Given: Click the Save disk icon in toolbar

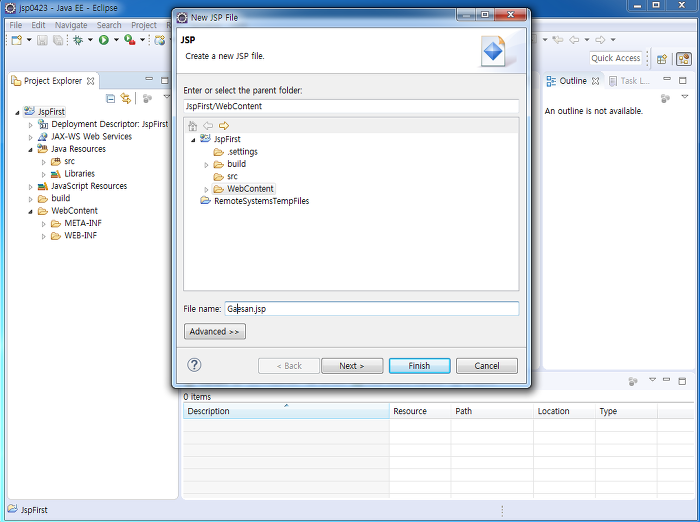Looking at the screenshot, I should pos(42,40).
